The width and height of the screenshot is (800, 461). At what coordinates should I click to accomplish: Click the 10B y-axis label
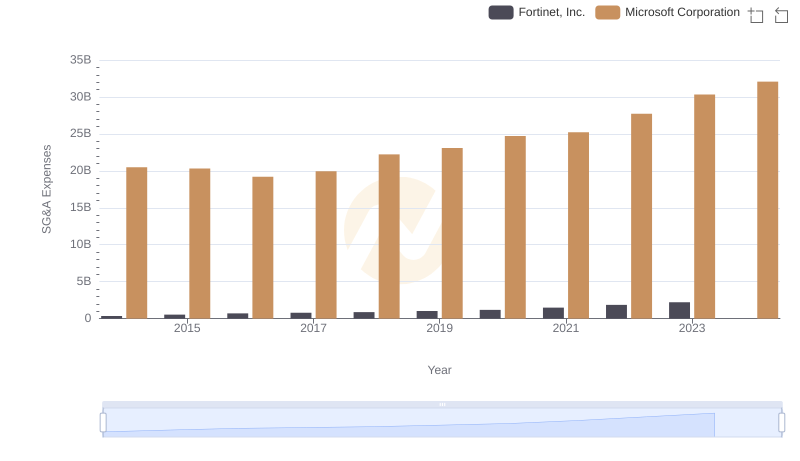pyautogui.click(x=81, y=244)
